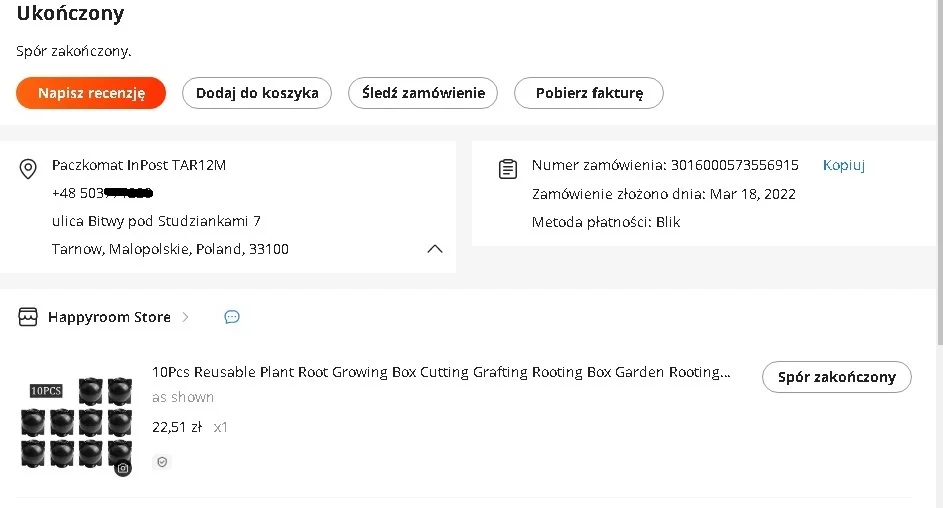
Task: Collapse the delivery address section
Action: click(x=434, y=249)
